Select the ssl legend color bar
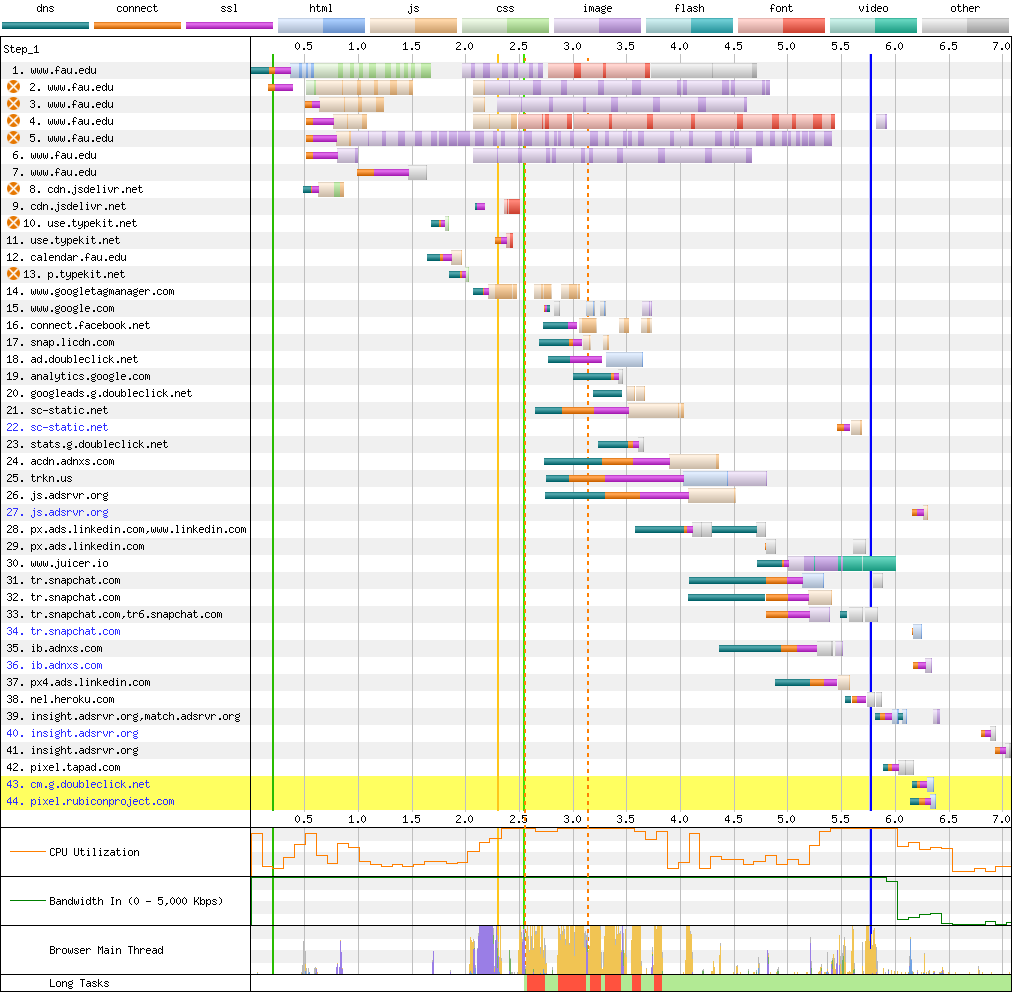Screen dimensions: 1012x992 click(229, 26)
